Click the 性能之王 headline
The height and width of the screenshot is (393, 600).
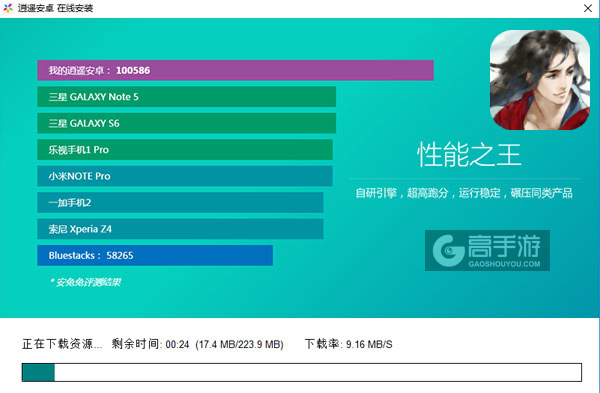click(469, 155)
